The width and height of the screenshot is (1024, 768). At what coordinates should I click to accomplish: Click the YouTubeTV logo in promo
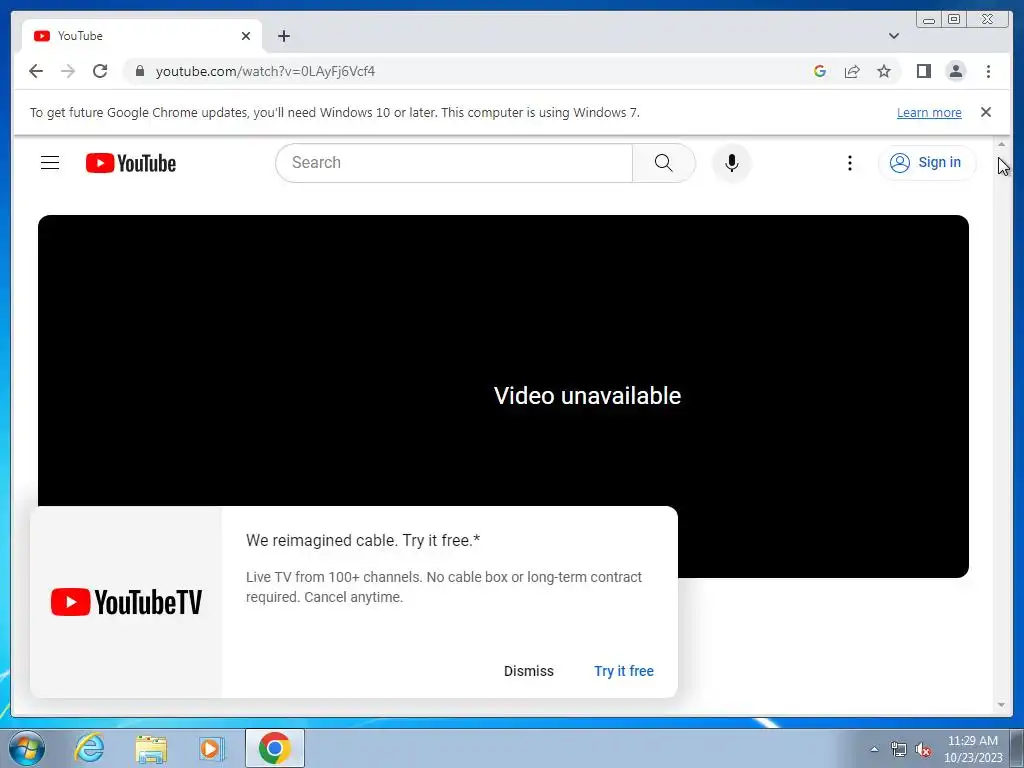(126, 601)
